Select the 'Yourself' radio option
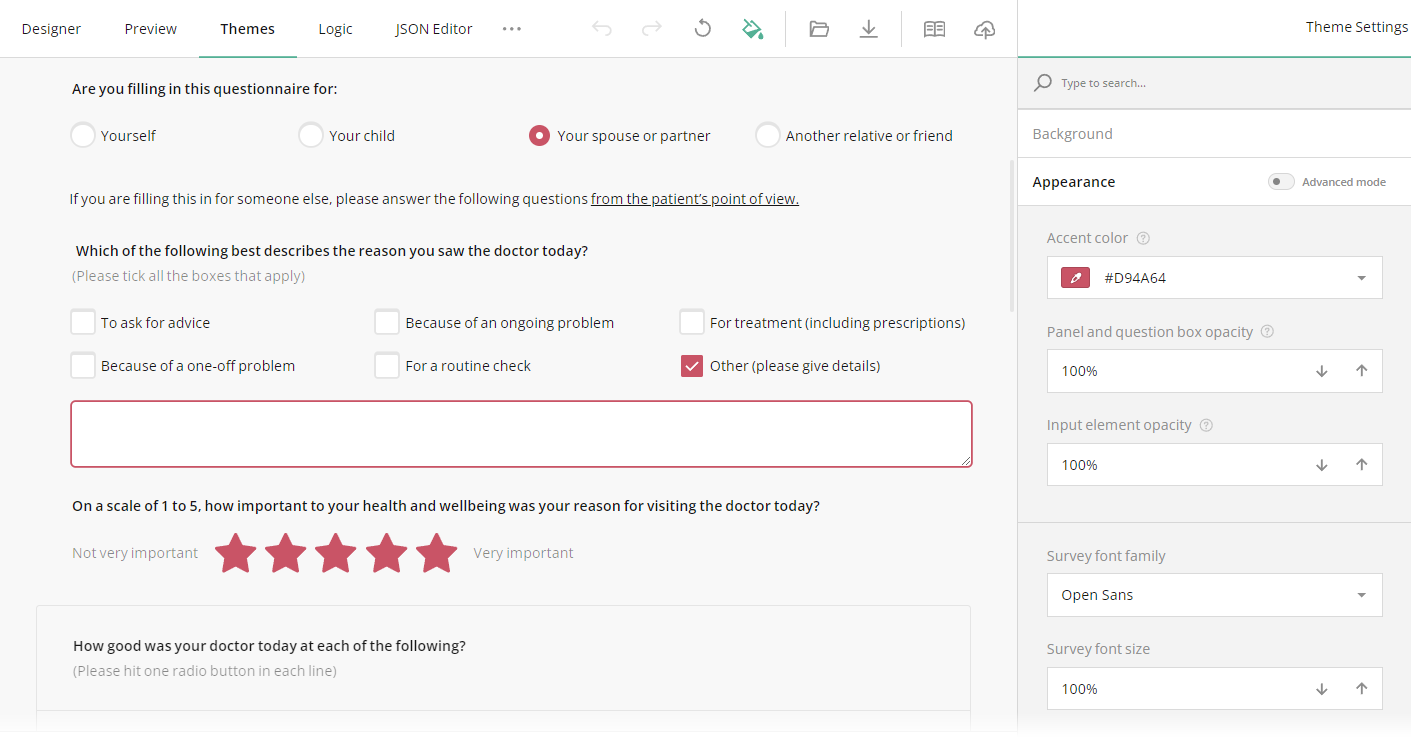The image size is (1411, 737). coord(83,135)
